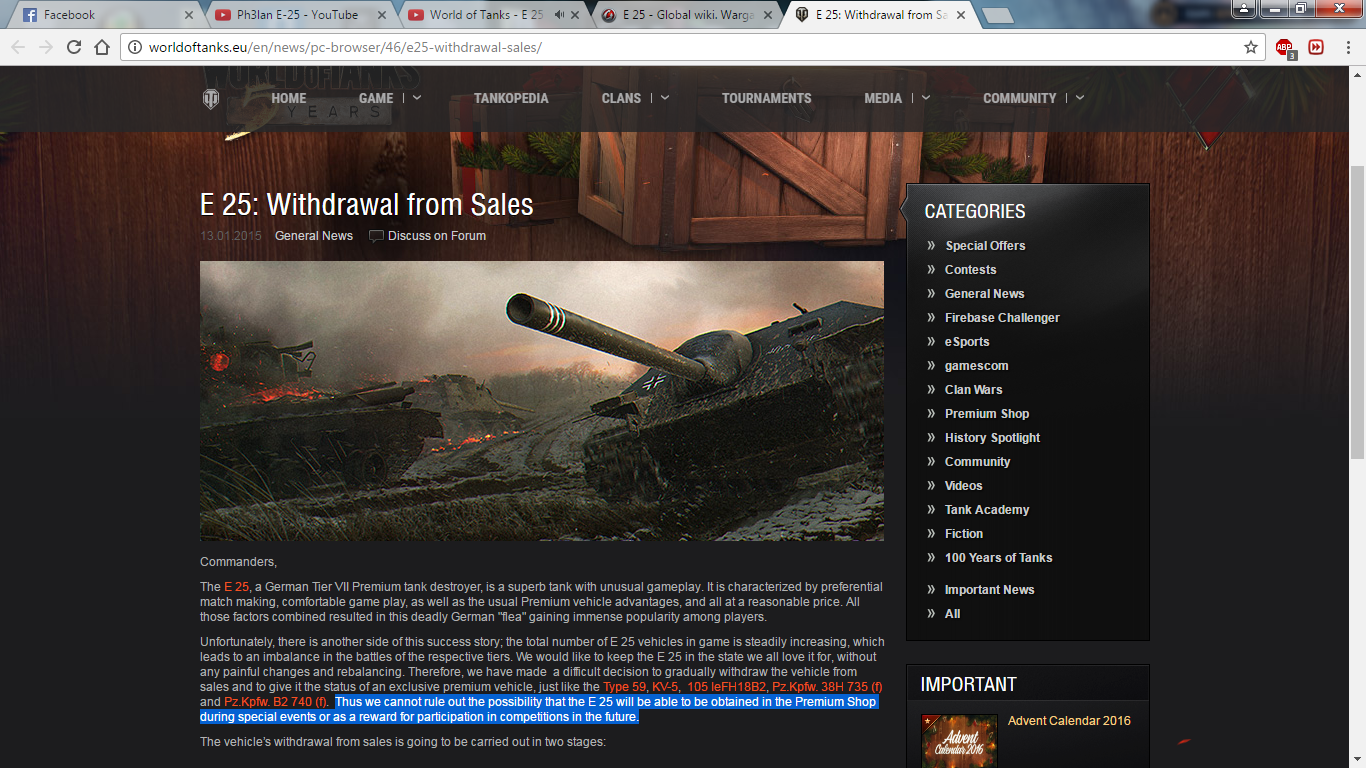Expand the CLANS menu dropdown arrow
Image resolution: width=1366 pixels, height=768 pixels.
tap(665, 98)
